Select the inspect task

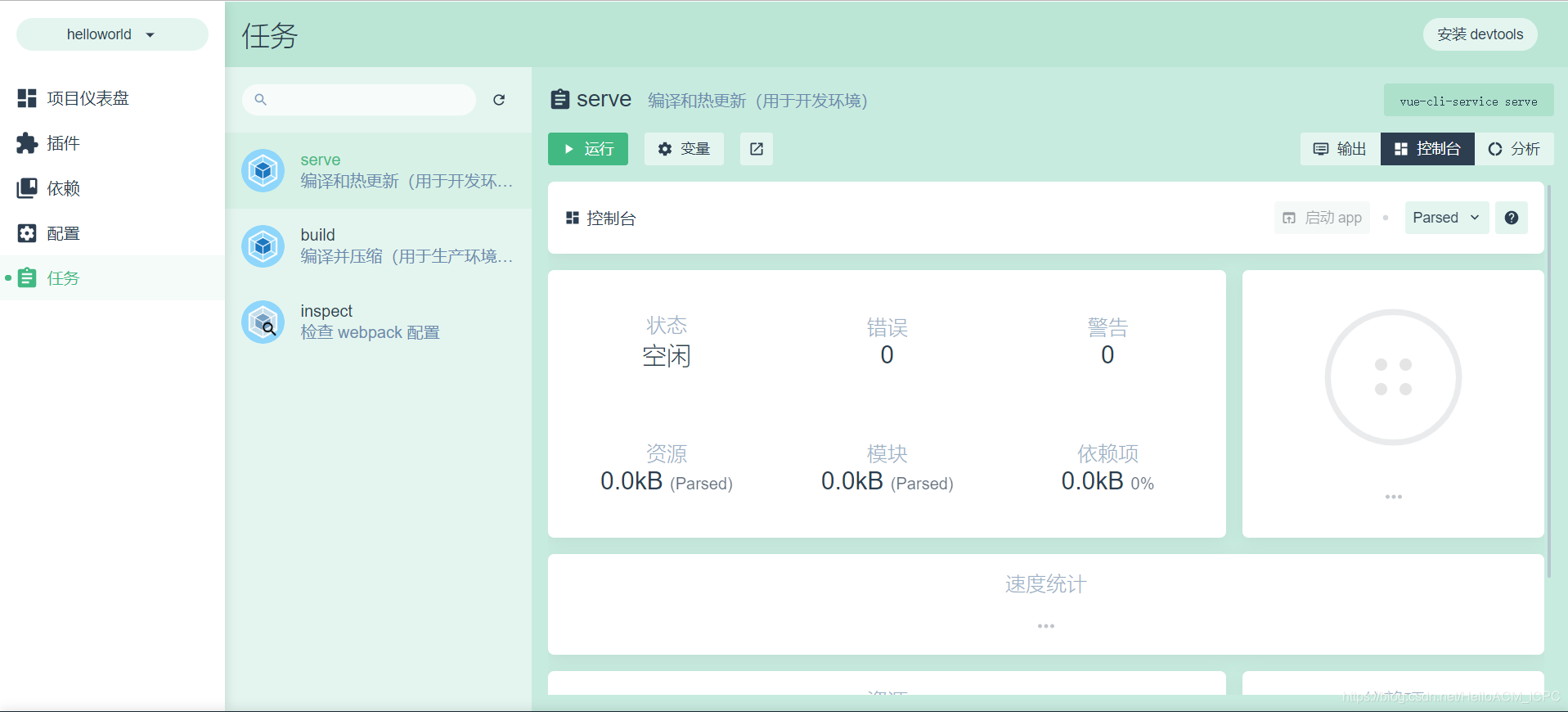click(x=378, y=322)
